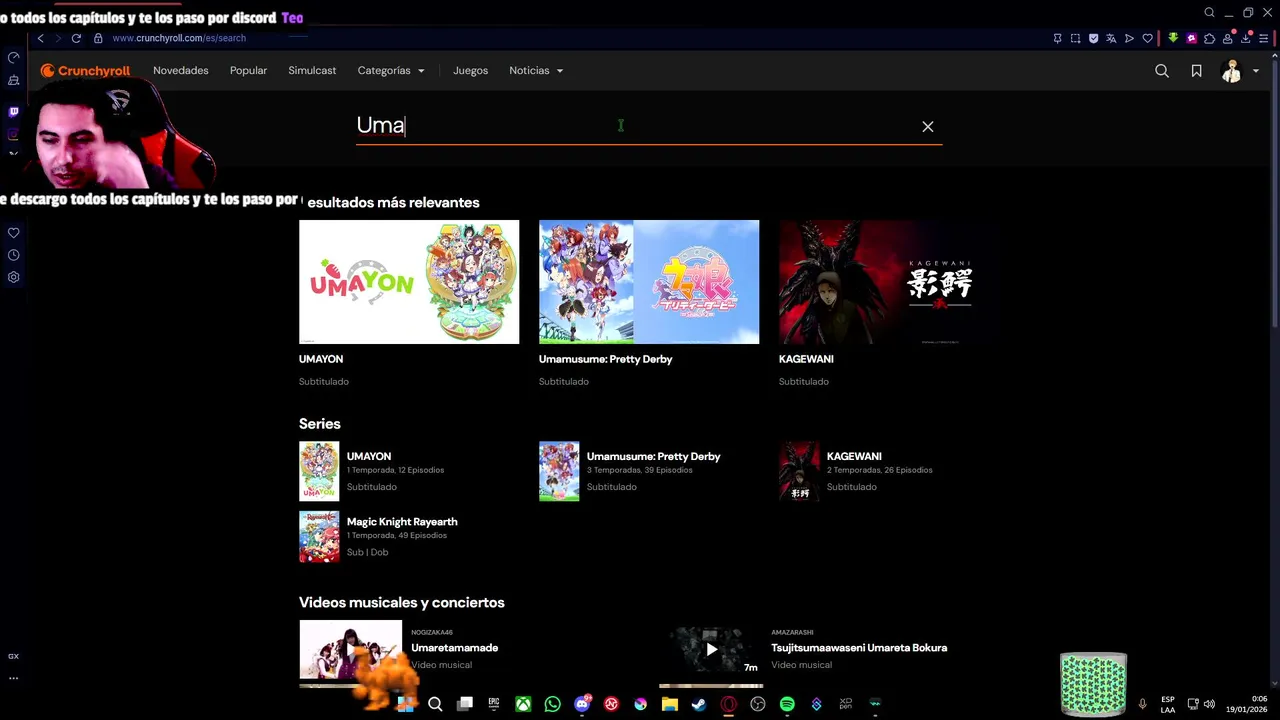This screenshot has height=720, width=1280.
Task: Open the Novedades menu item
Action: coord(181,71)
